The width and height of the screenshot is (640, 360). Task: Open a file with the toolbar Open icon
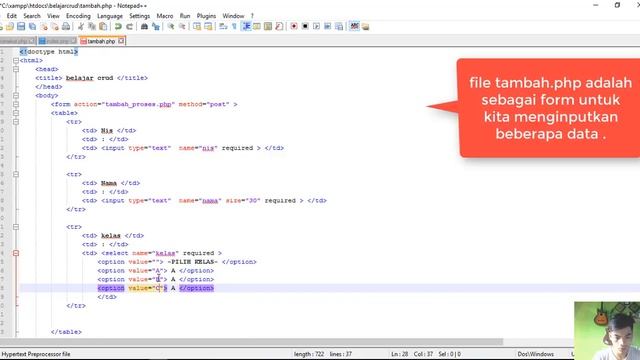pyautogui.click(x=10, y=27)
